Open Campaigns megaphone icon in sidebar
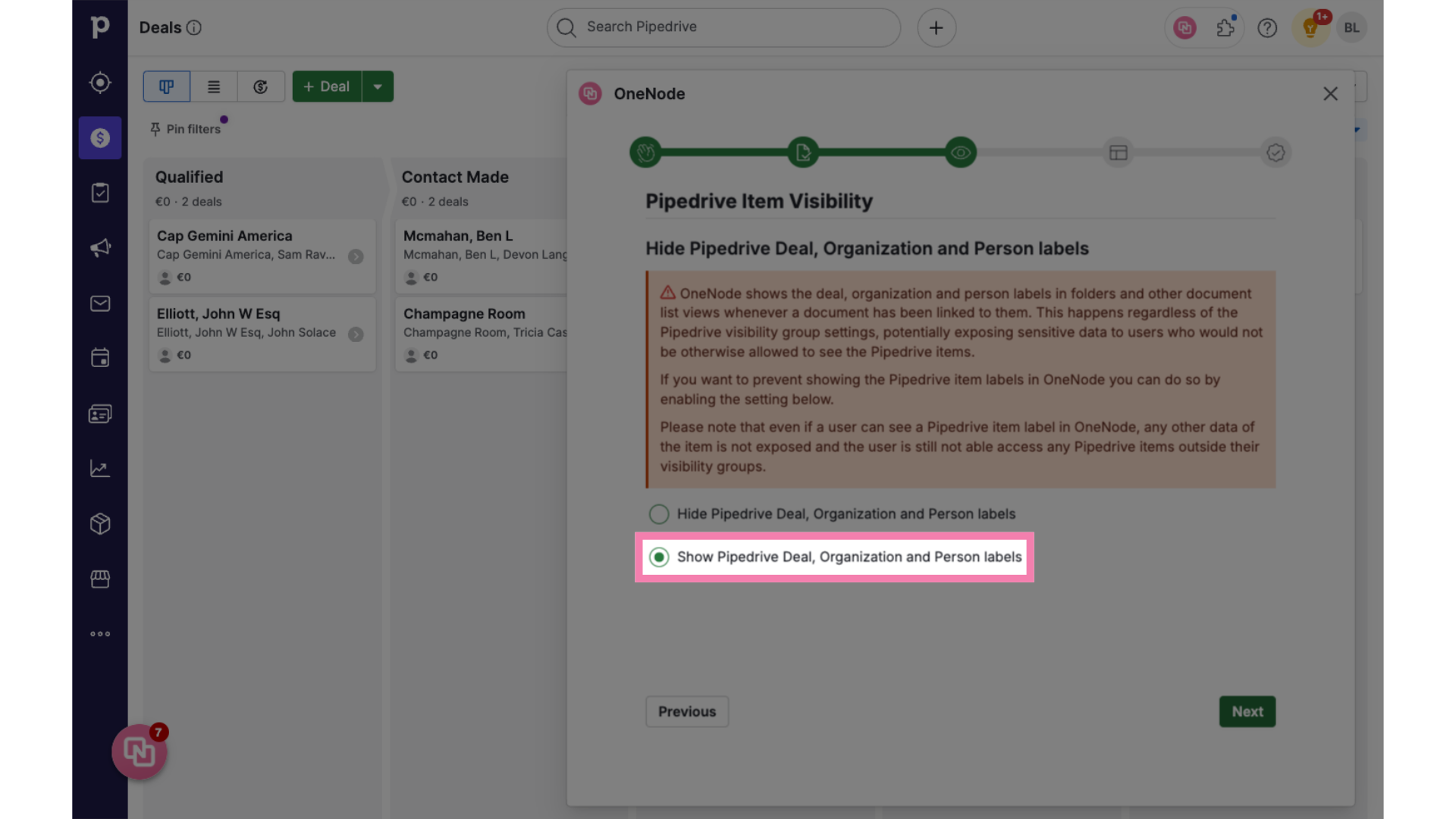Image resolution: width=1456 pixels, height=819 pixels. pos(100,248)
